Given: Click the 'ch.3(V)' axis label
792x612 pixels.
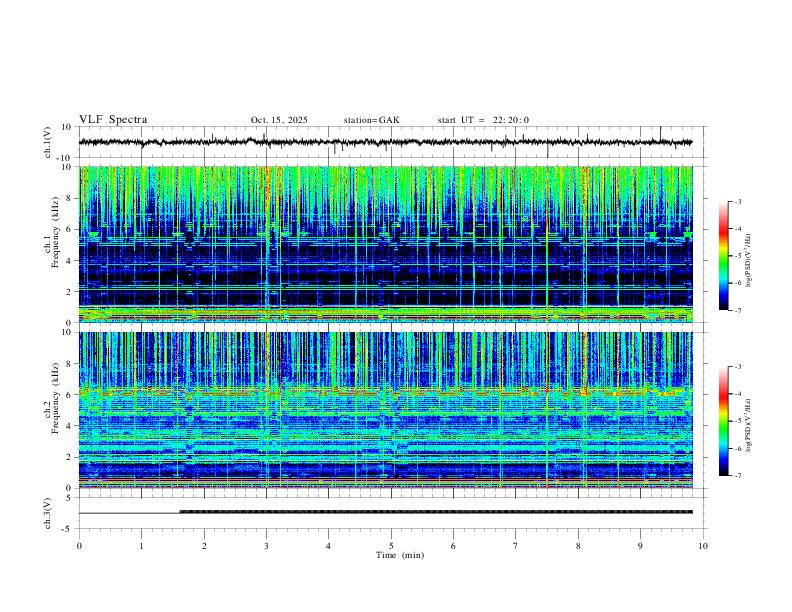Looking at the screenshot, I should 48,514.
